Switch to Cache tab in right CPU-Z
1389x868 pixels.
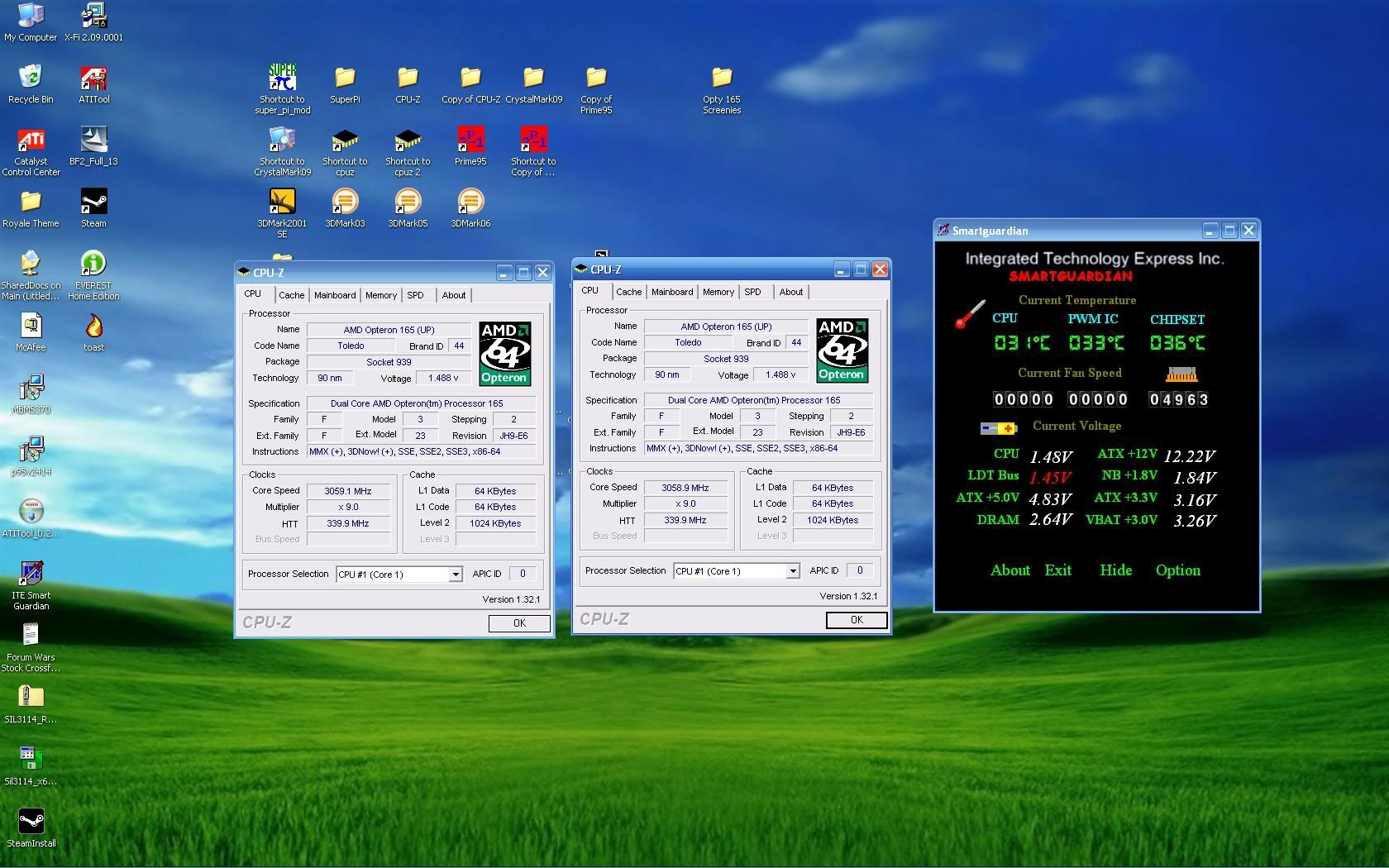pos(628,292)
